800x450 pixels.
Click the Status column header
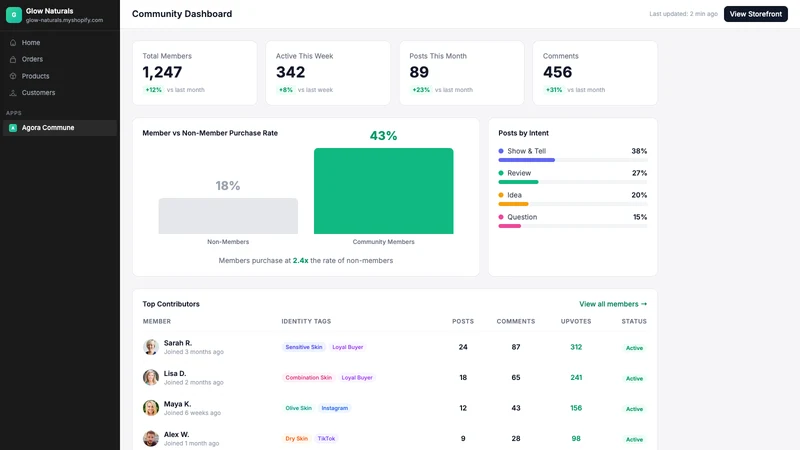coord(634,321)
